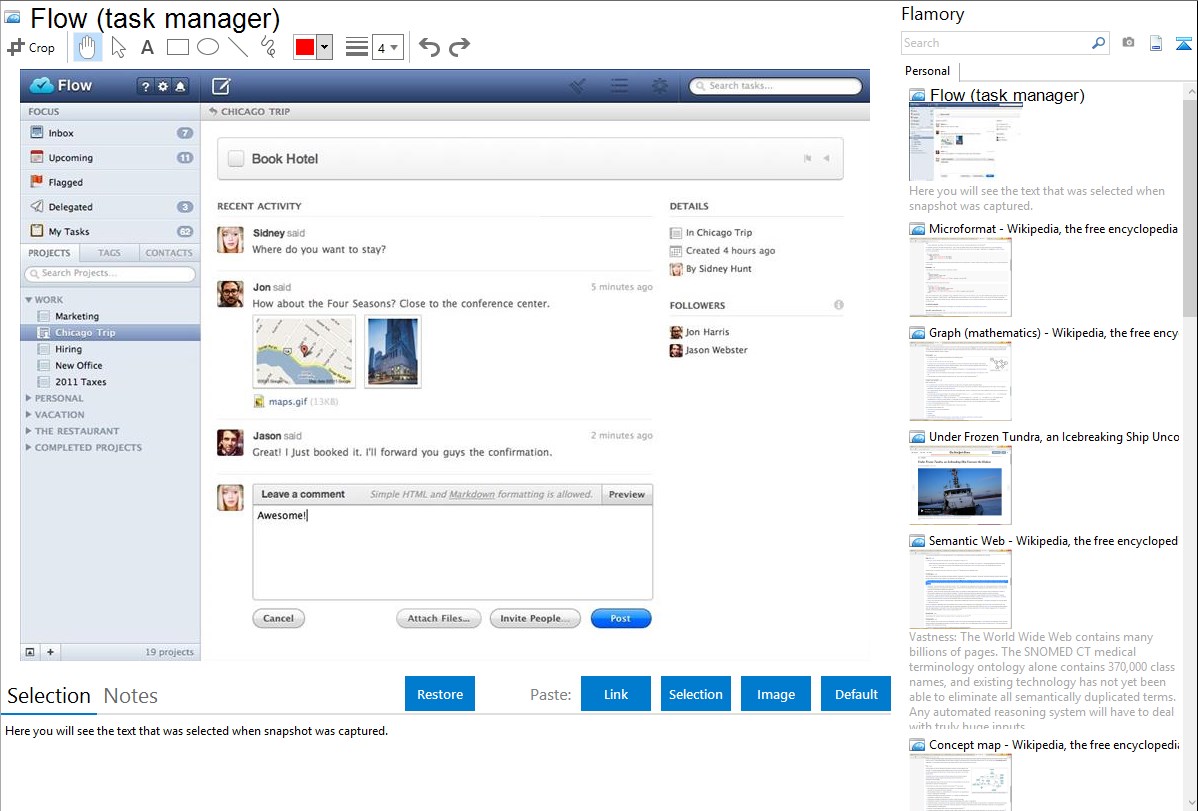Screen dimensions: 1198x811
Task: Expand the Vacation project group
Action: [x=28, y=414]
